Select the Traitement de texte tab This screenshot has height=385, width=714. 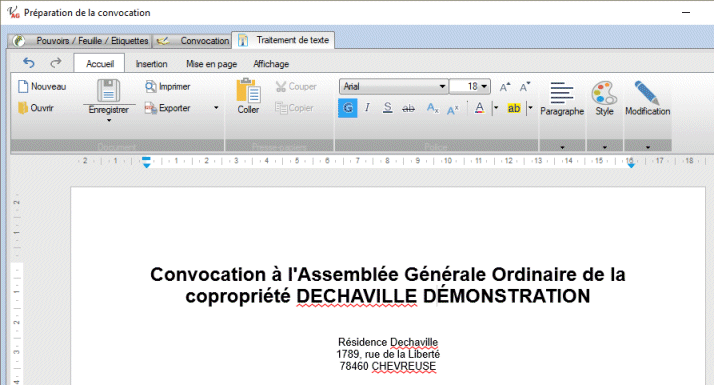283,40
